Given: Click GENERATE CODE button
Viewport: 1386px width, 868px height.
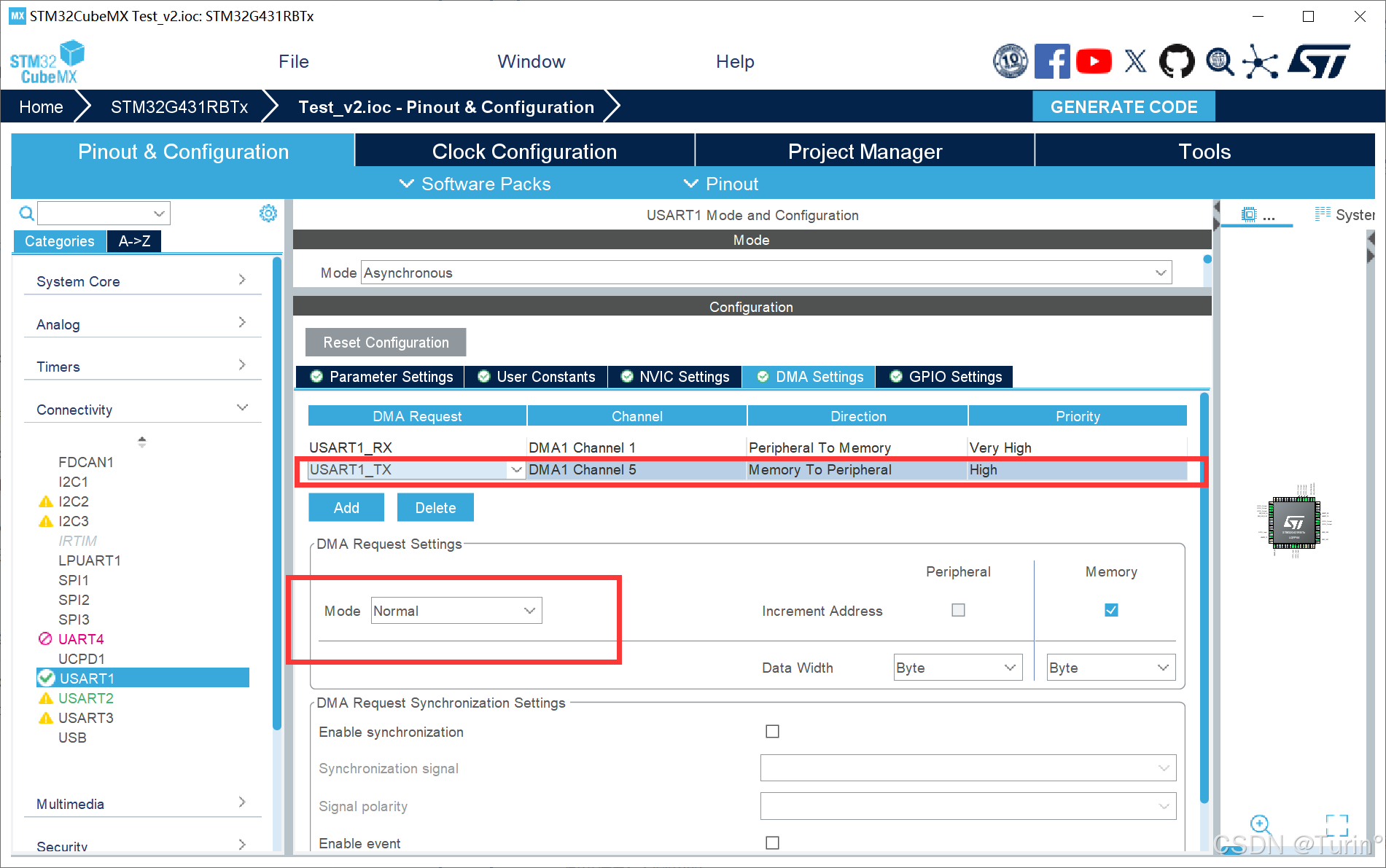Looking at the screenshot, I should [1124, 106].
